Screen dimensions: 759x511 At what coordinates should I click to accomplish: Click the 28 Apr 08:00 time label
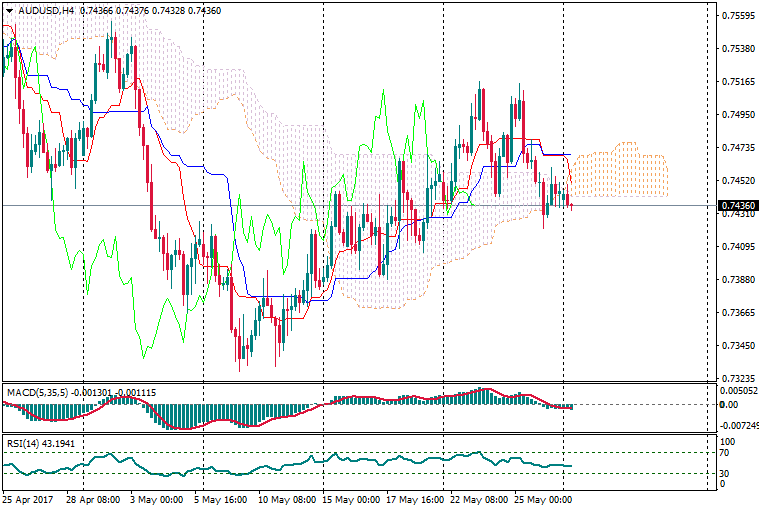point(93,498)
